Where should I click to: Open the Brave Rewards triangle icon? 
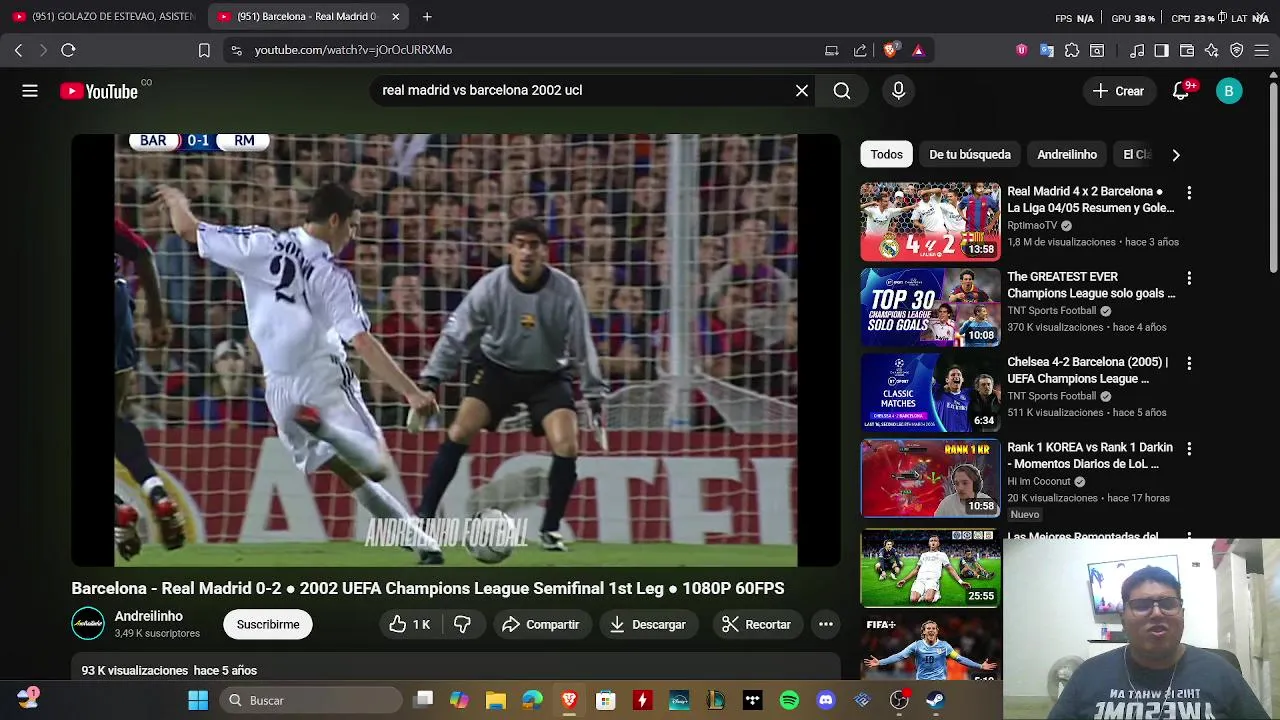pos(918,50)
